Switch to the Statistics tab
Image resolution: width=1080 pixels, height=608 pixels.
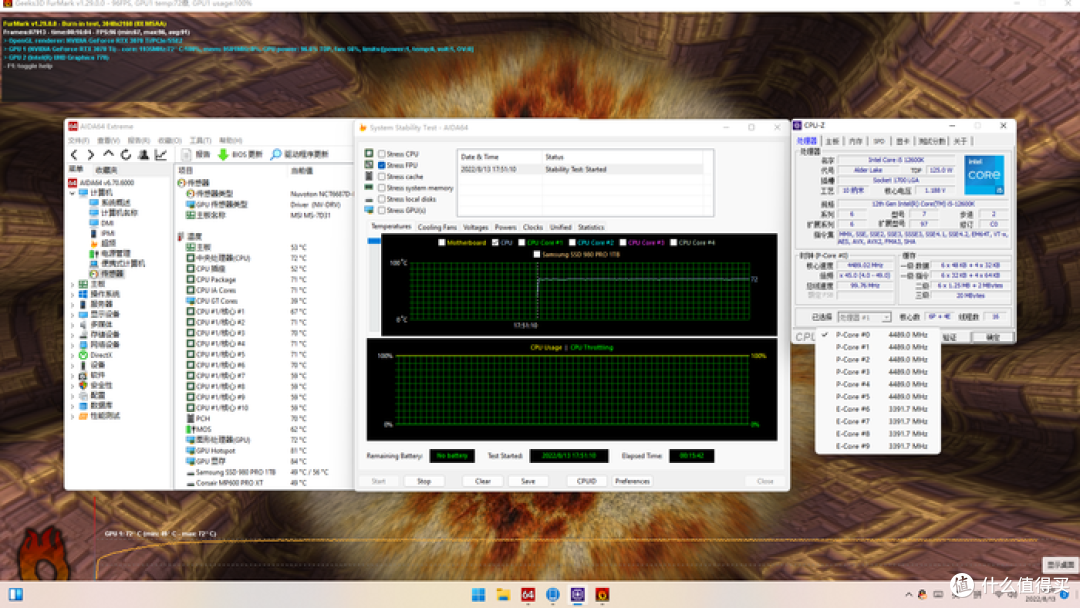(x=590, y=227)
